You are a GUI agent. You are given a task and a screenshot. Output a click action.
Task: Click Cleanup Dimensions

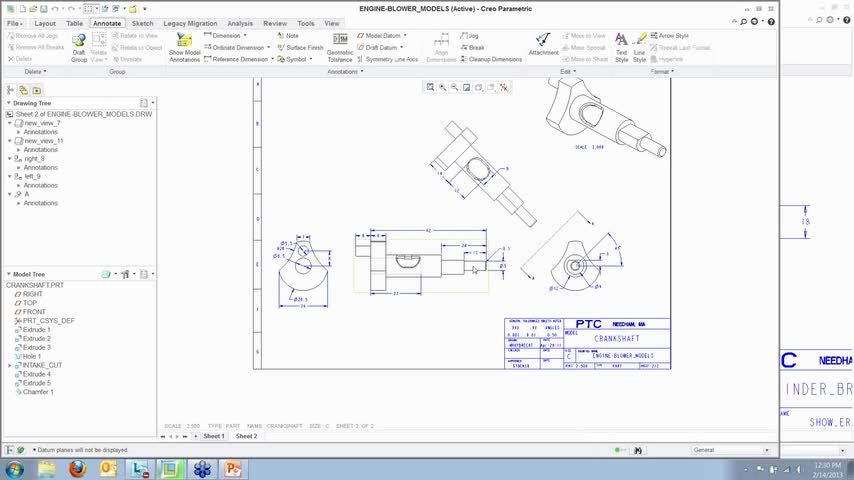click(x=491, y=59)
